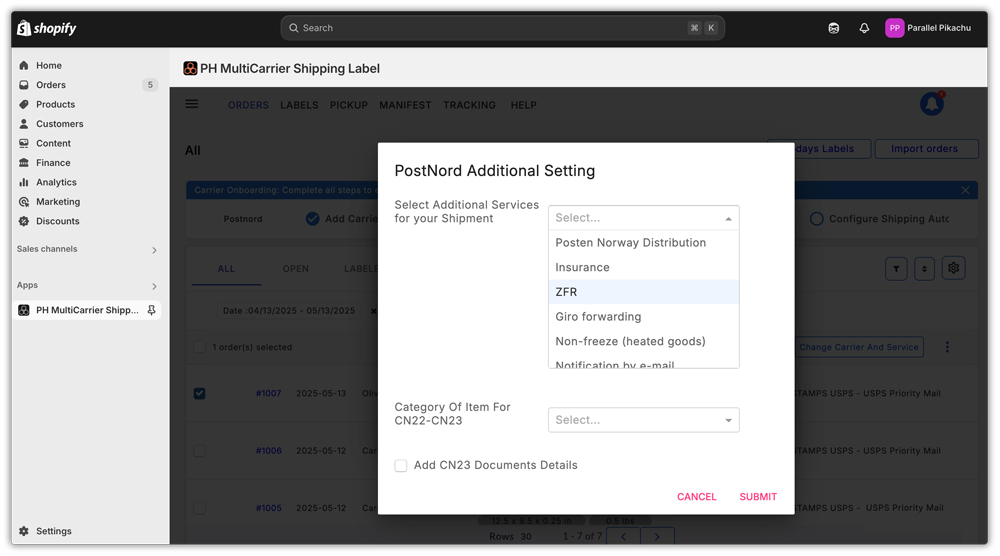Open Category Of Item For CN22-CN23 dropdown

tap(643, 420)
